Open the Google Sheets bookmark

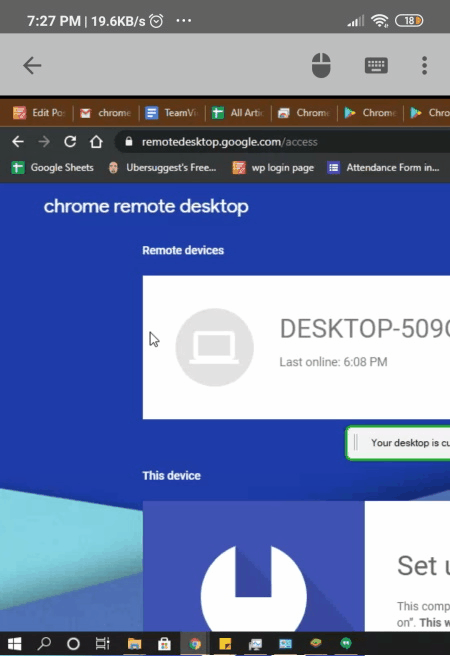(52, 168)
